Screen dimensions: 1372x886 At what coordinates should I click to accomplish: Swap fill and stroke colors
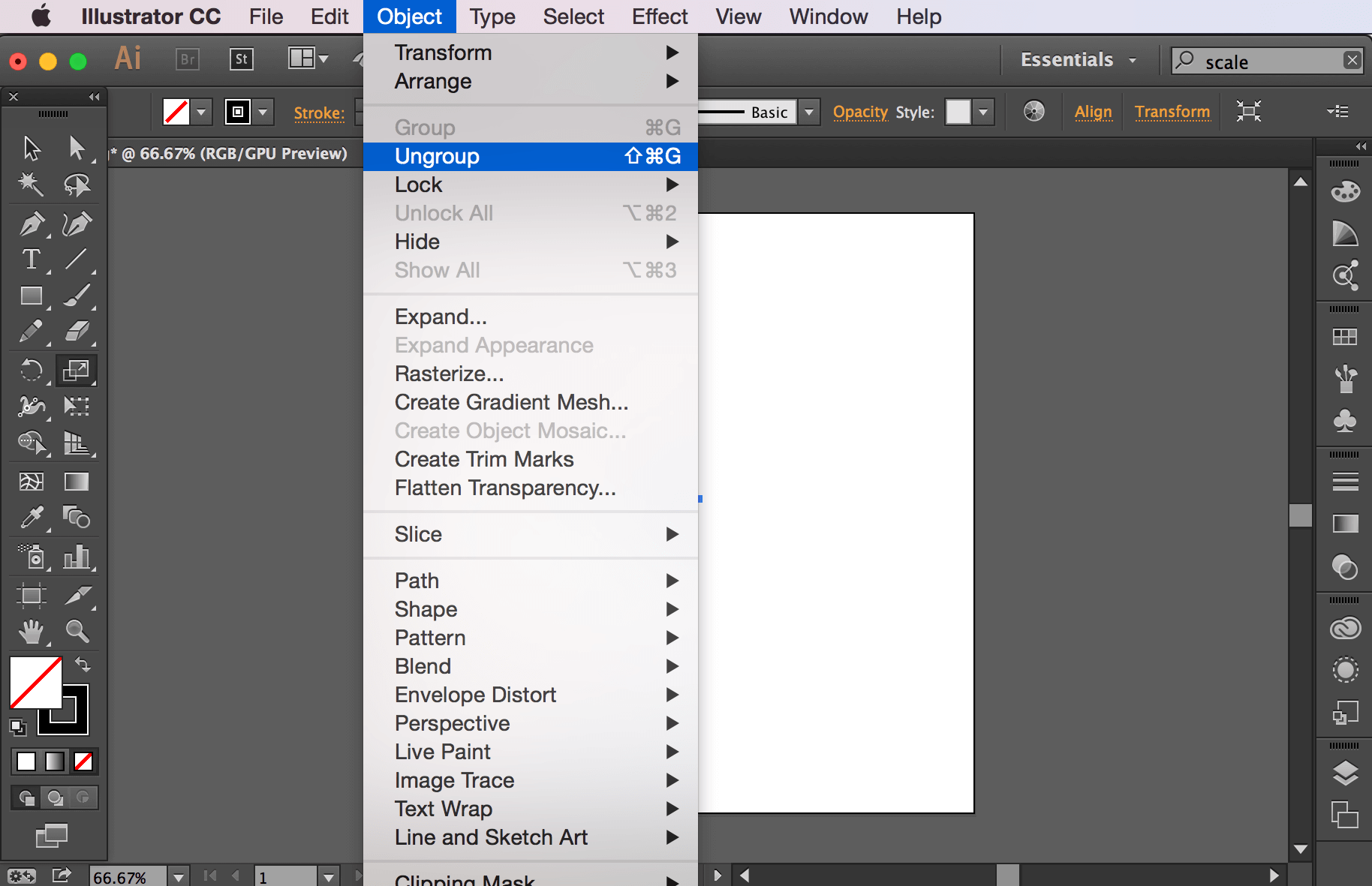[83, 665]
